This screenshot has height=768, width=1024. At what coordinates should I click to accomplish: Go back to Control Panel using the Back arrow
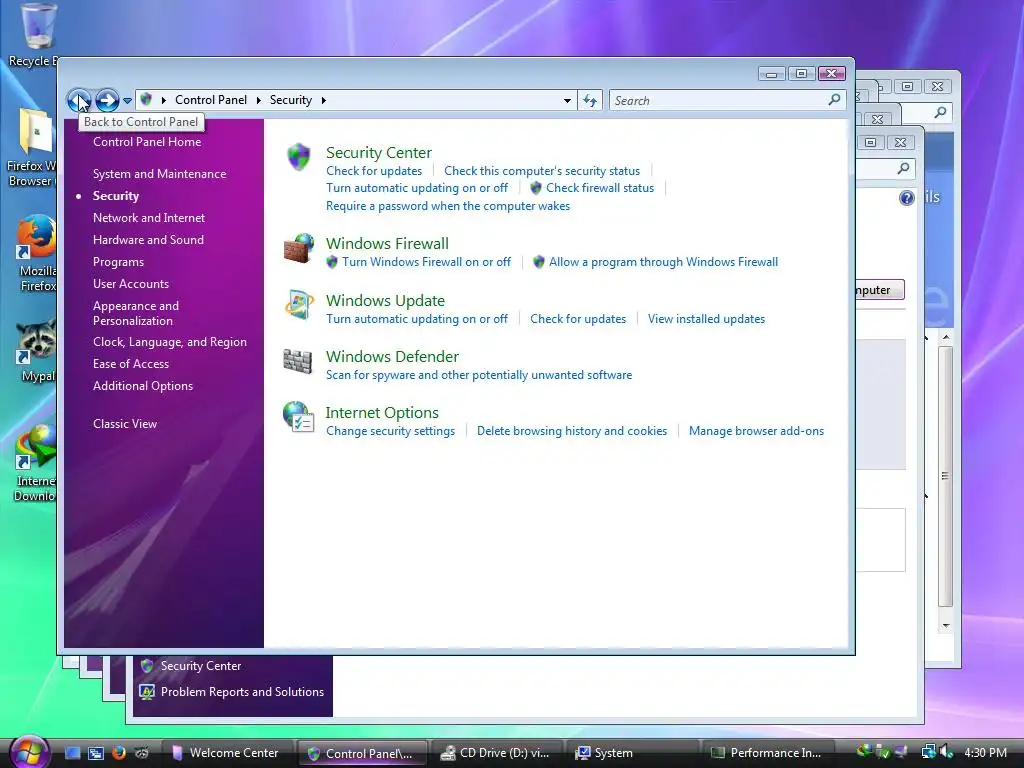(79, 100)
